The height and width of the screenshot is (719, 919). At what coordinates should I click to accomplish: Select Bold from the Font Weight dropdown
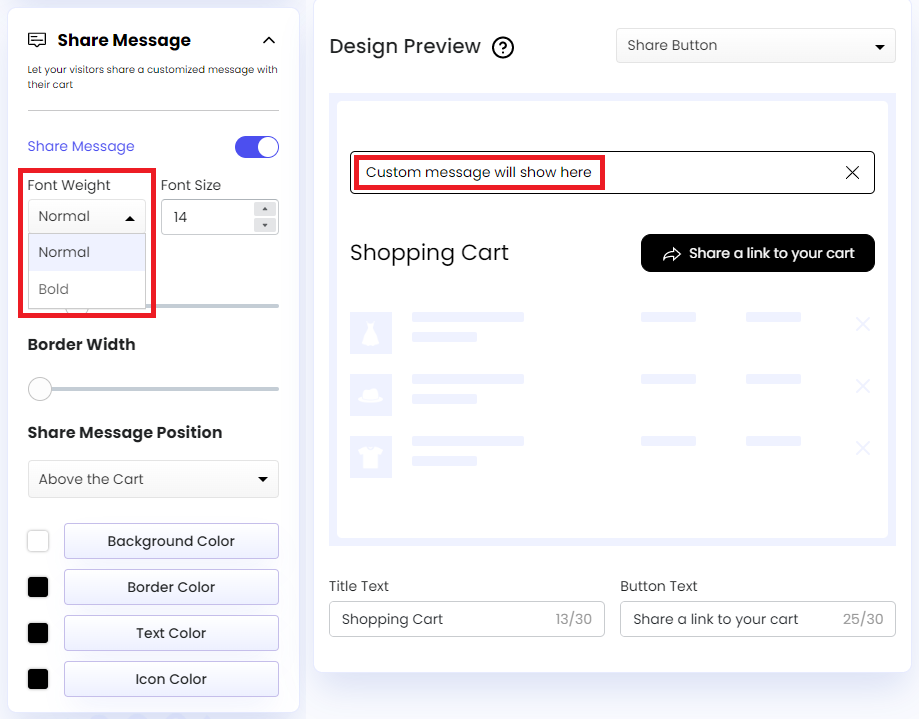pos(53,289)
